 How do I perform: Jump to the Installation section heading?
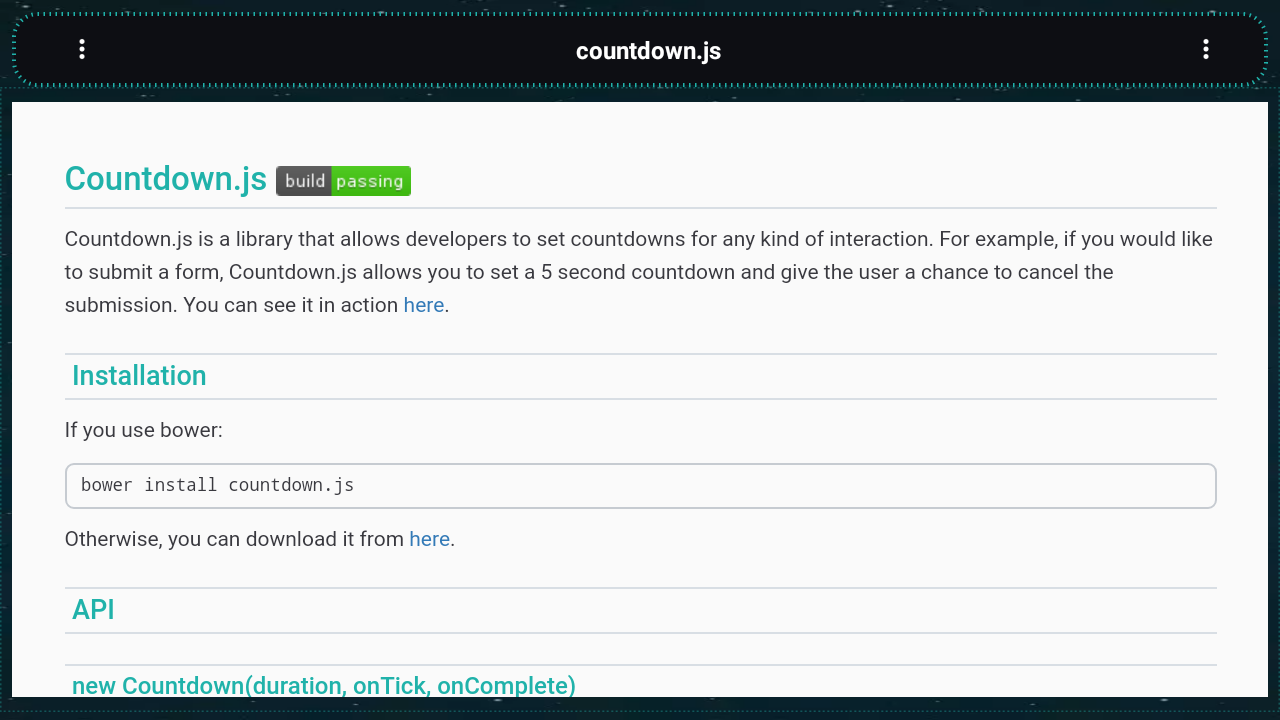139,376
